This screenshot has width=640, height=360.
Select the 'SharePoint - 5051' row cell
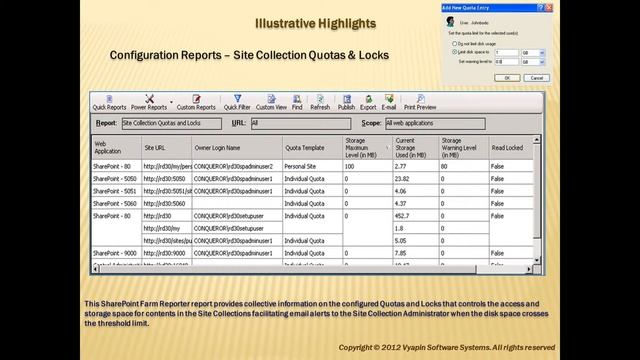(x=117, y=191)
